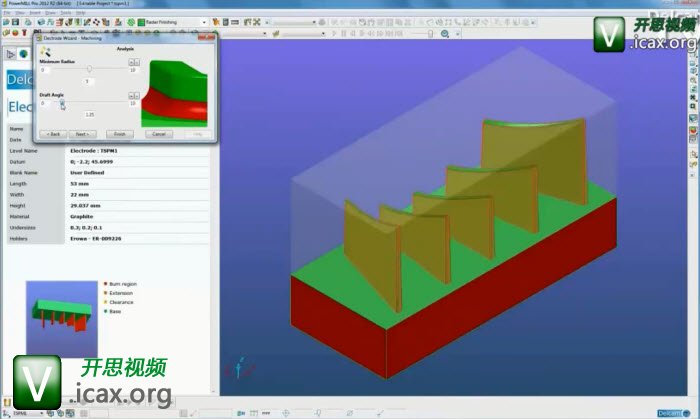Click the Back button in Electrode Wizard
The height and width of the screenshot is (419, 700).
53,134
